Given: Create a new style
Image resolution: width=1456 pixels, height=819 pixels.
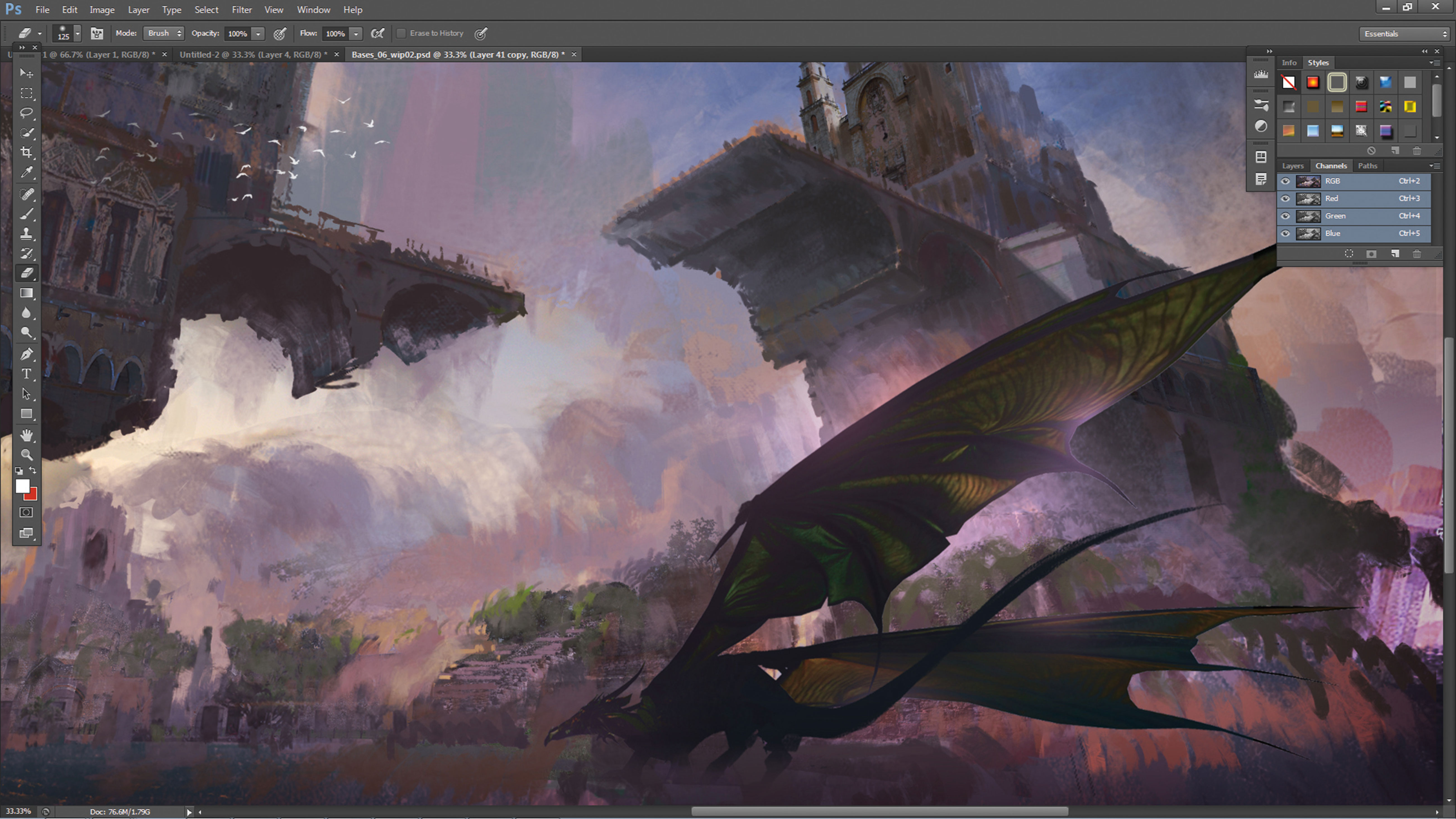Looking at the screenshot, I should tap(1395, 150).
